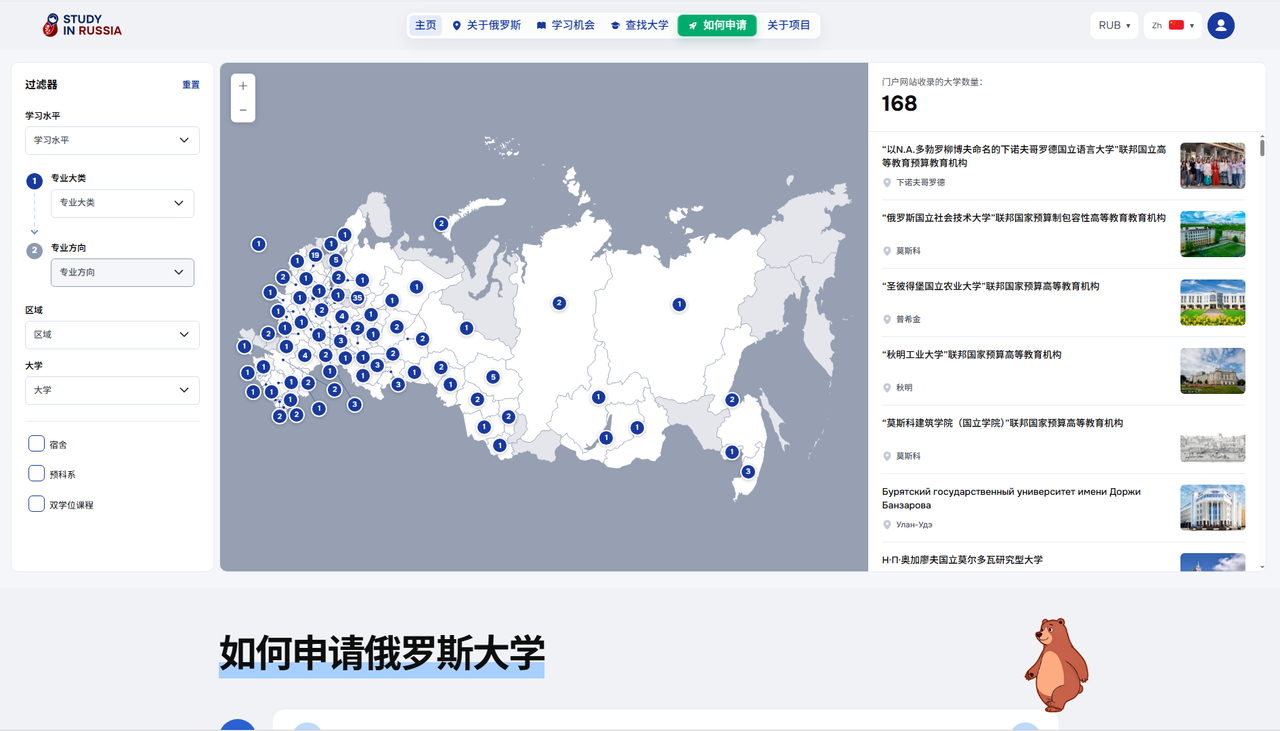Image resolution: width=1280 pixels, height=731 pixels.
Task: Open the 专业方向 dropdown
Action: point(122,272)
